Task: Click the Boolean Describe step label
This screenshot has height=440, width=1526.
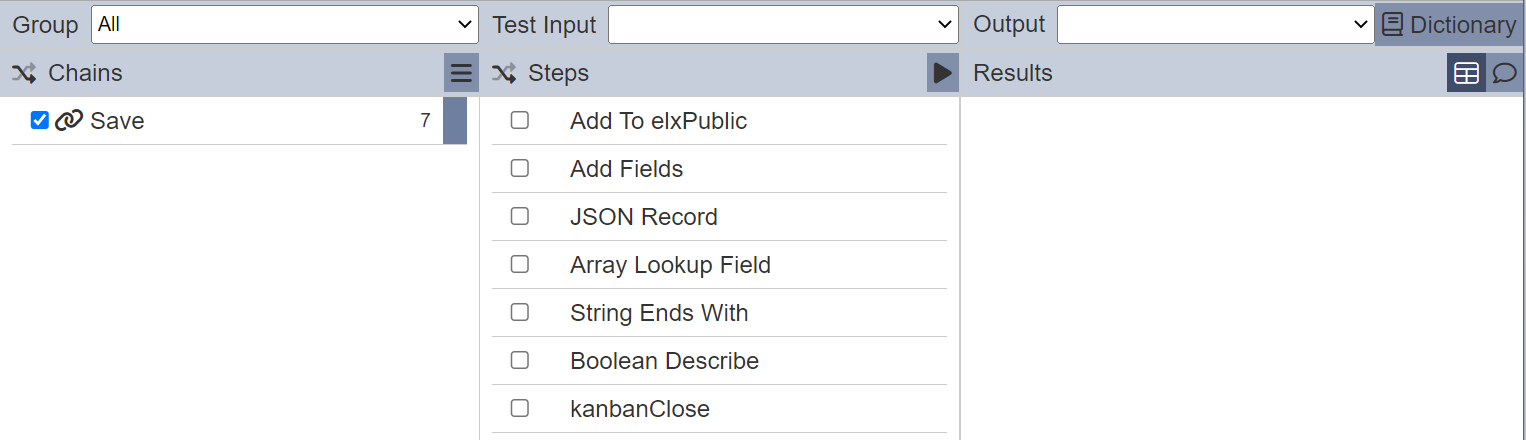Action: coord(664,361)
